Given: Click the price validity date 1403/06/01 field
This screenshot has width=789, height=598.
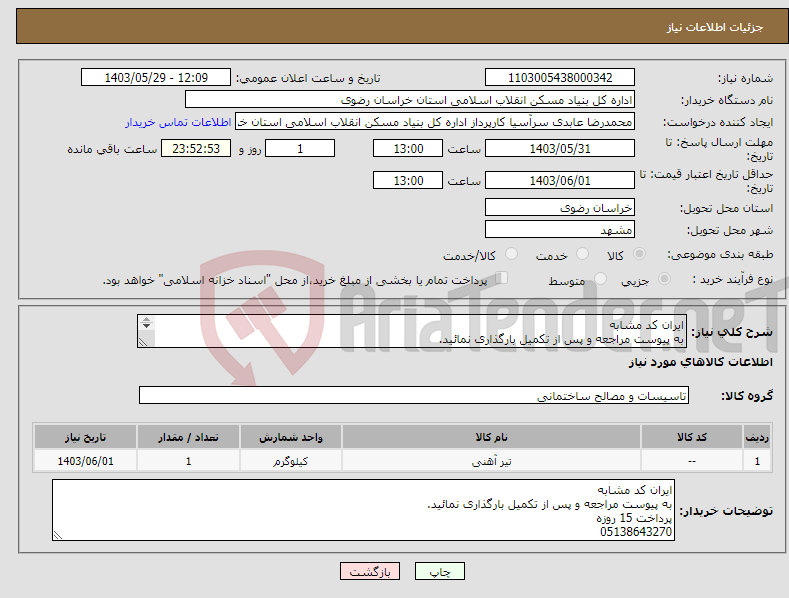Looking at the screenshot, I should (x=560, y=180).
